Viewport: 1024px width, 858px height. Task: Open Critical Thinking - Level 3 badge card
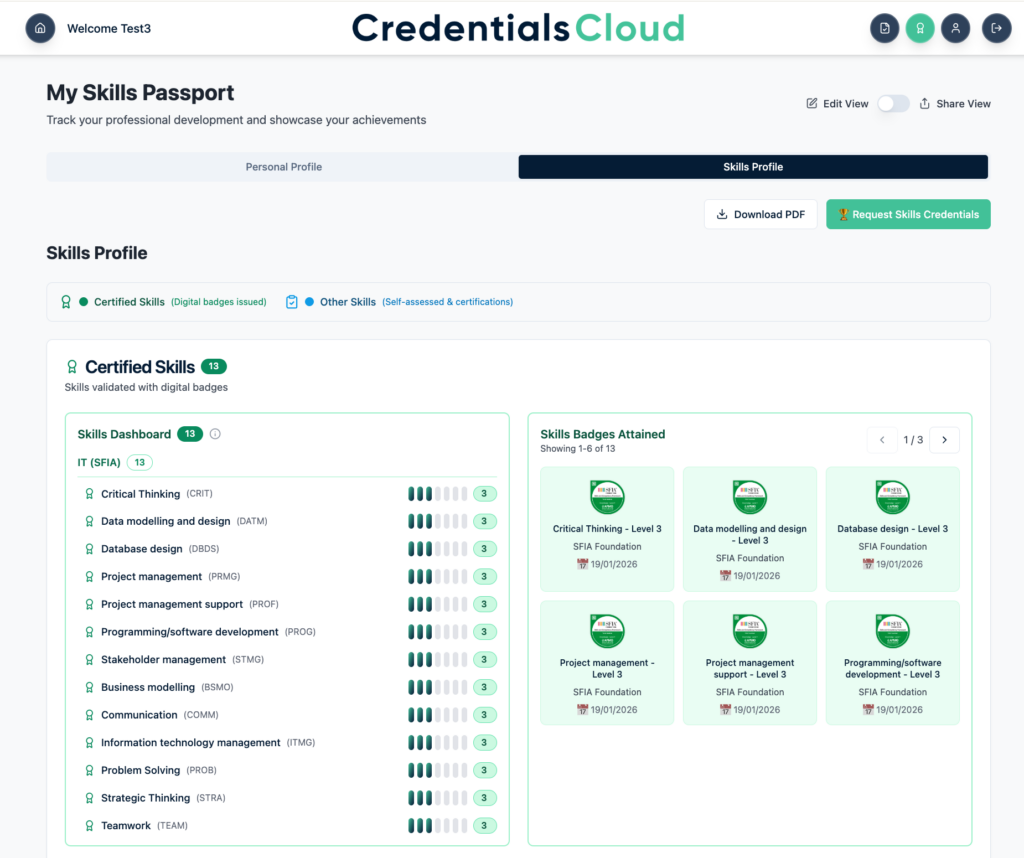tap(607, 528)
